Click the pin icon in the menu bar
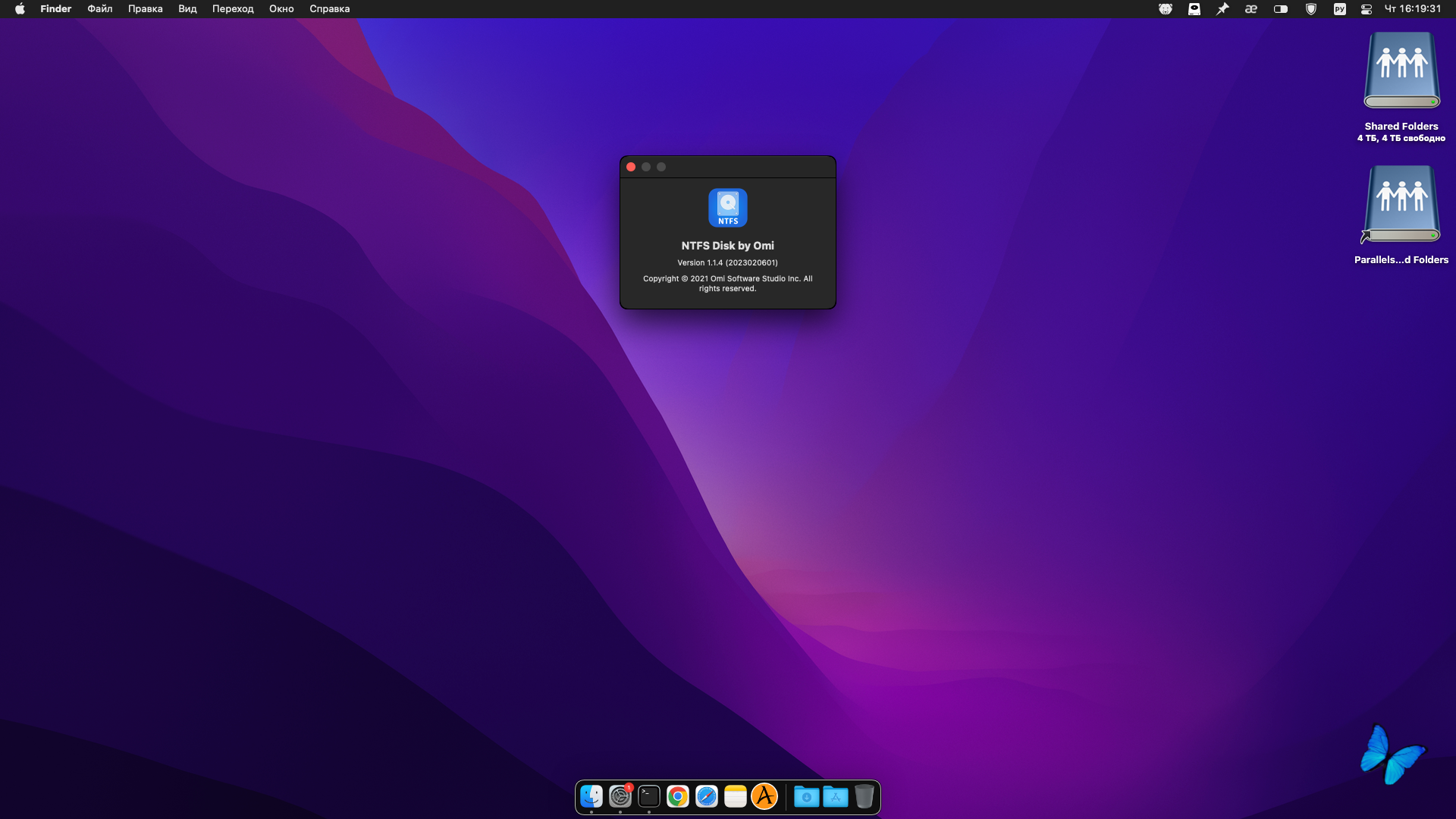The height and width of the screenshot is (819, 1456). click(1222, 9)
